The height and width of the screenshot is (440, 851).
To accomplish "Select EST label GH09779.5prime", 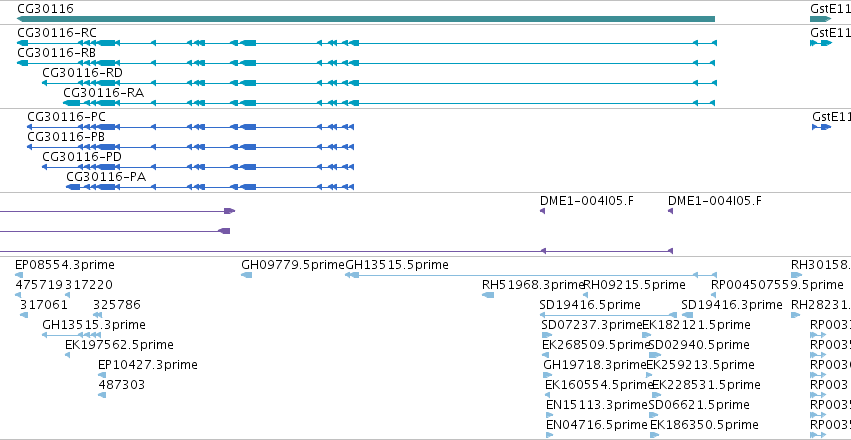I will (x=293, y=265).
